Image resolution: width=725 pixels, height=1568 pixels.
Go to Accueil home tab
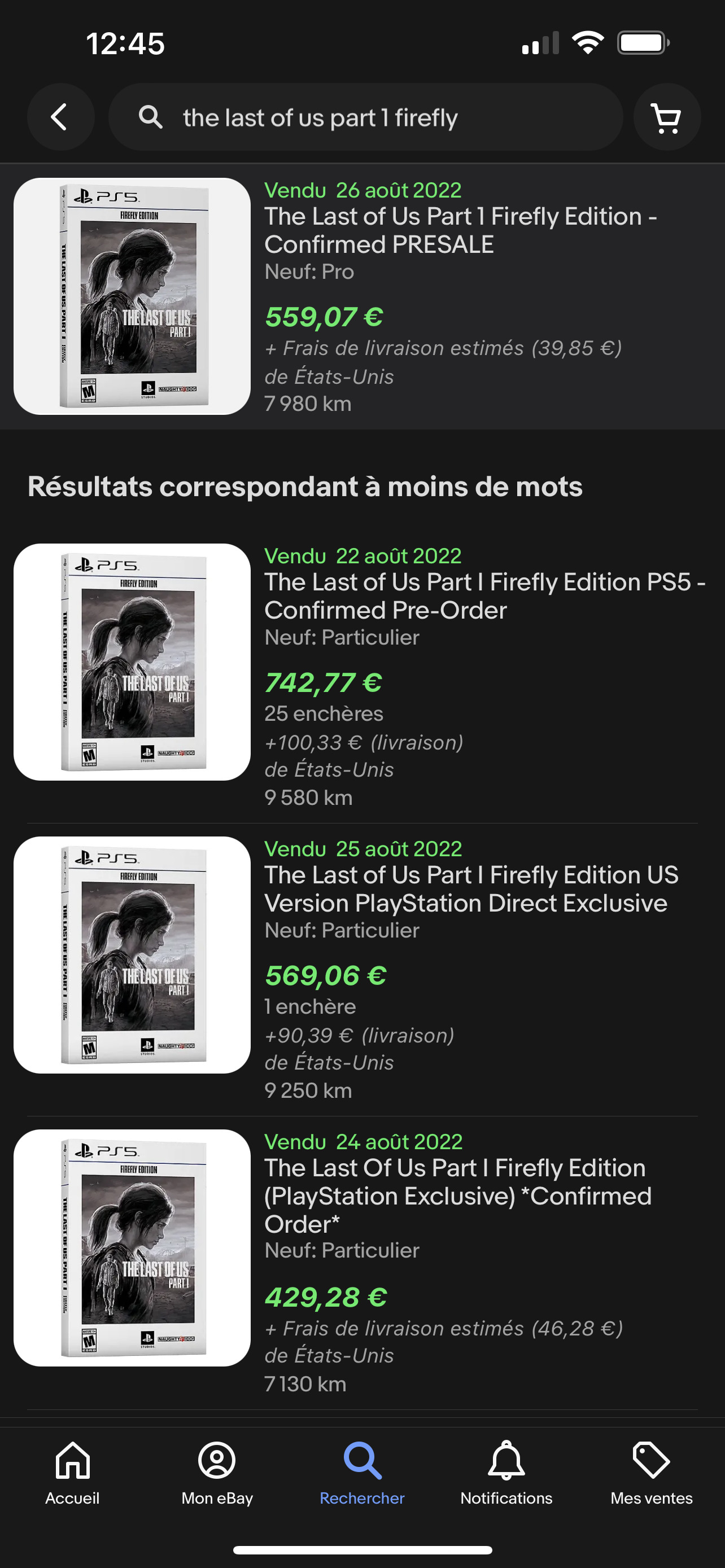click(x=72, y=1472)
